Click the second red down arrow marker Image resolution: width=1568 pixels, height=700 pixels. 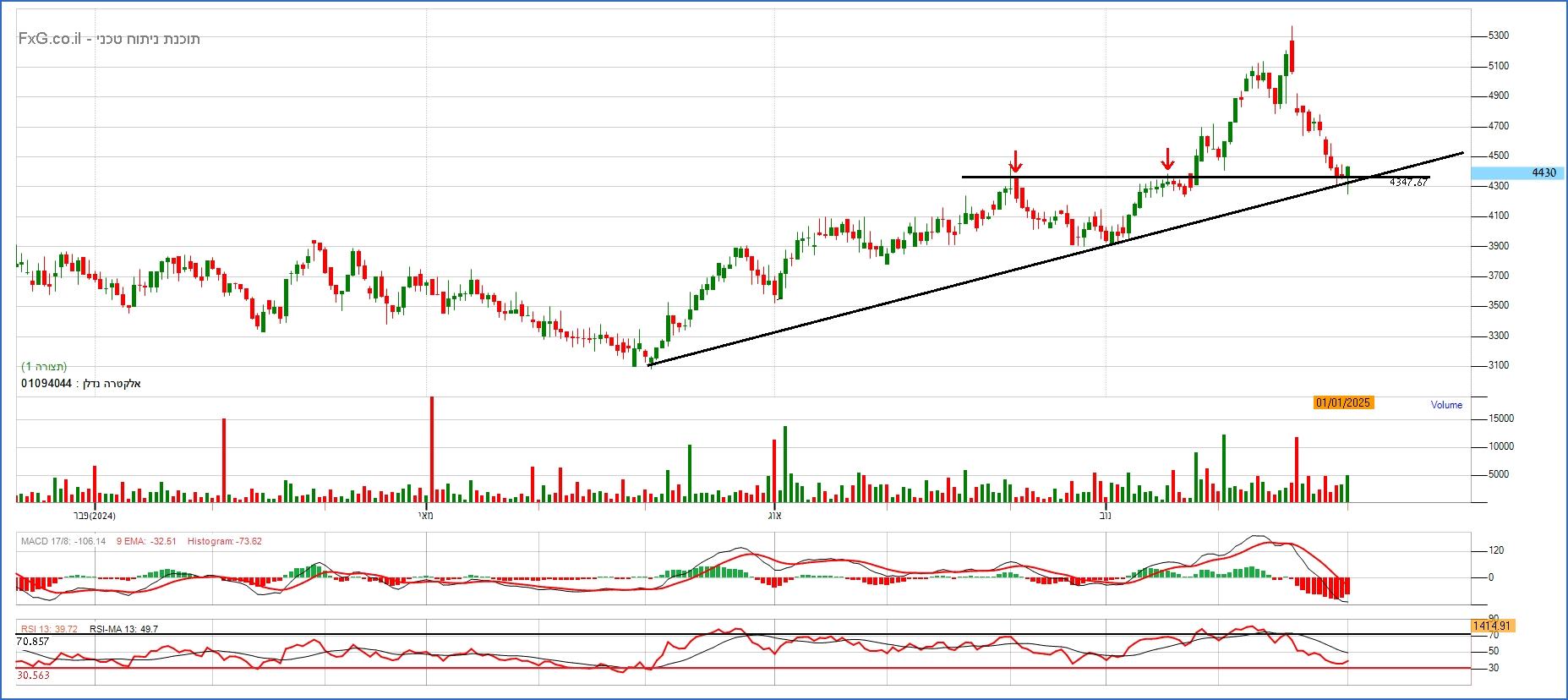click(1167, 159)
